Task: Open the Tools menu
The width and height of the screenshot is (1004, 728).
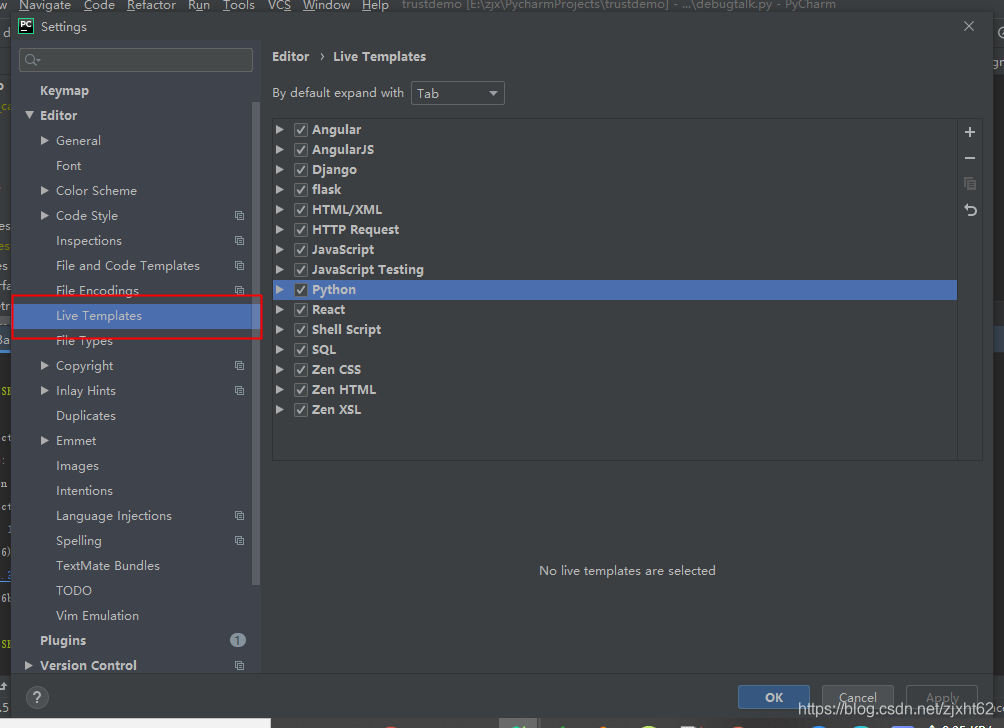Action: point(238,6)
